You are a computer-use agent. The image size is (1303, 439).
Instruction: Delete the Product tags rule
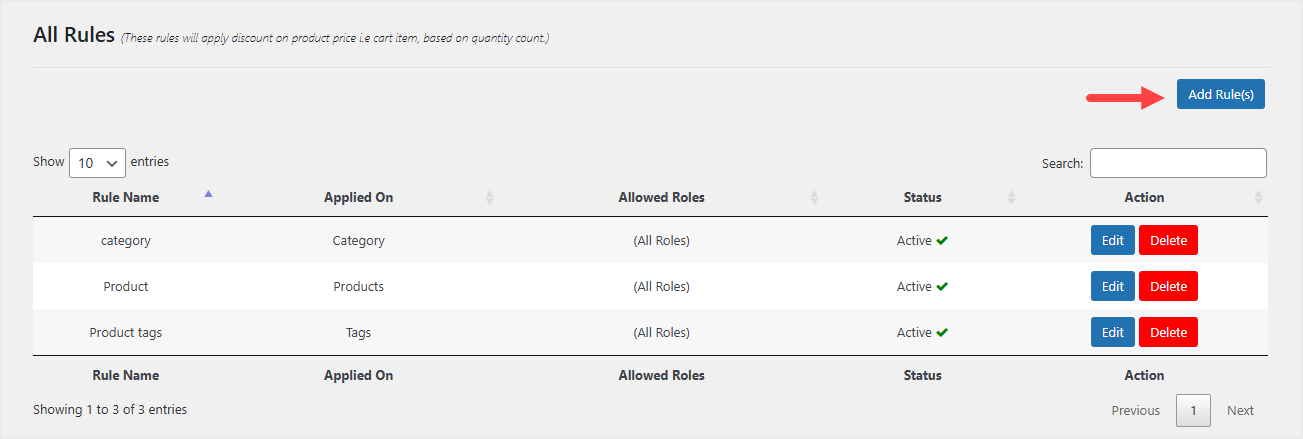[1168, 333]
